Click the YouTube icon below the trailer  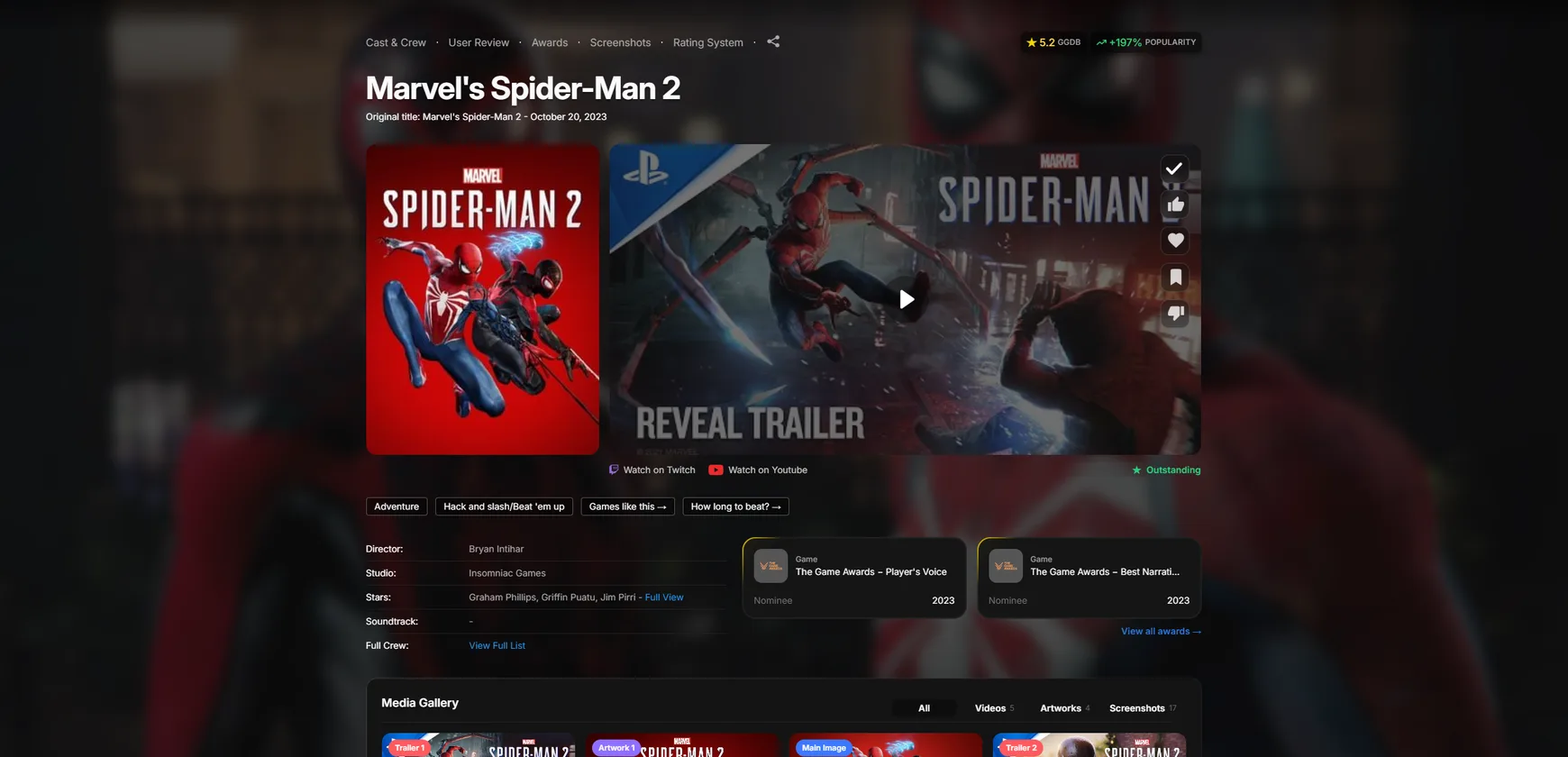(716, 470)
